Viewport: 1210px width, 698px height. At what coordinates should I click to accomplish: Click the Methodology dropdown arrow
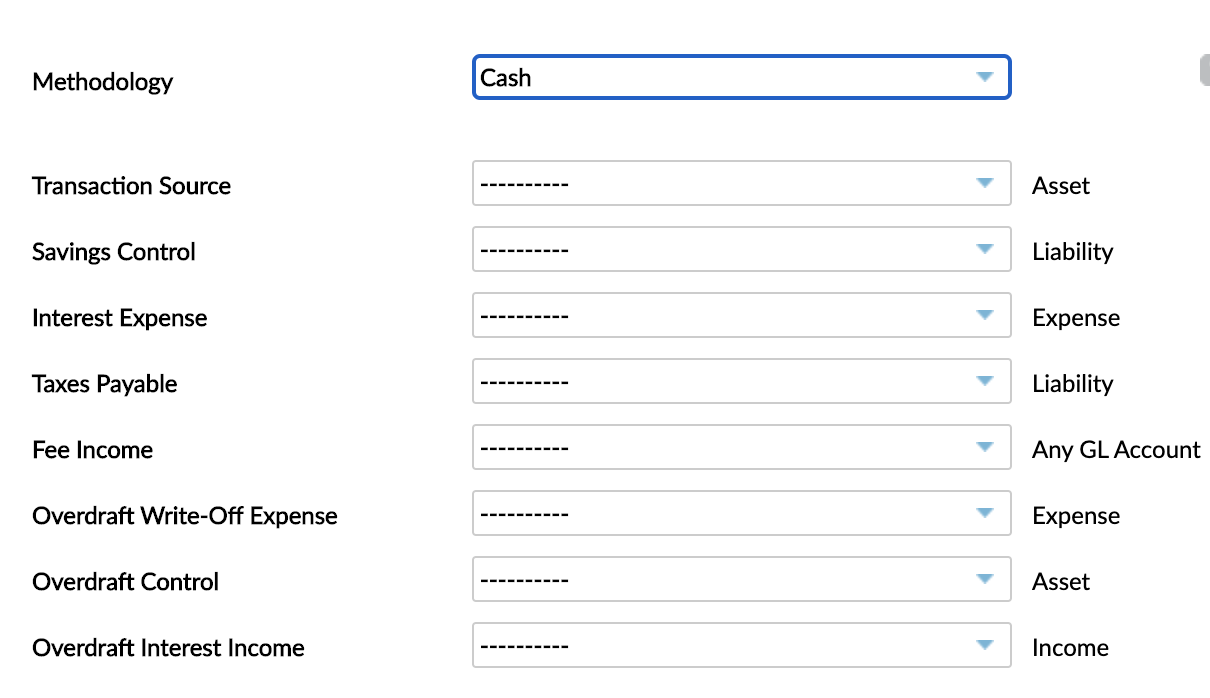click(986, 76)
